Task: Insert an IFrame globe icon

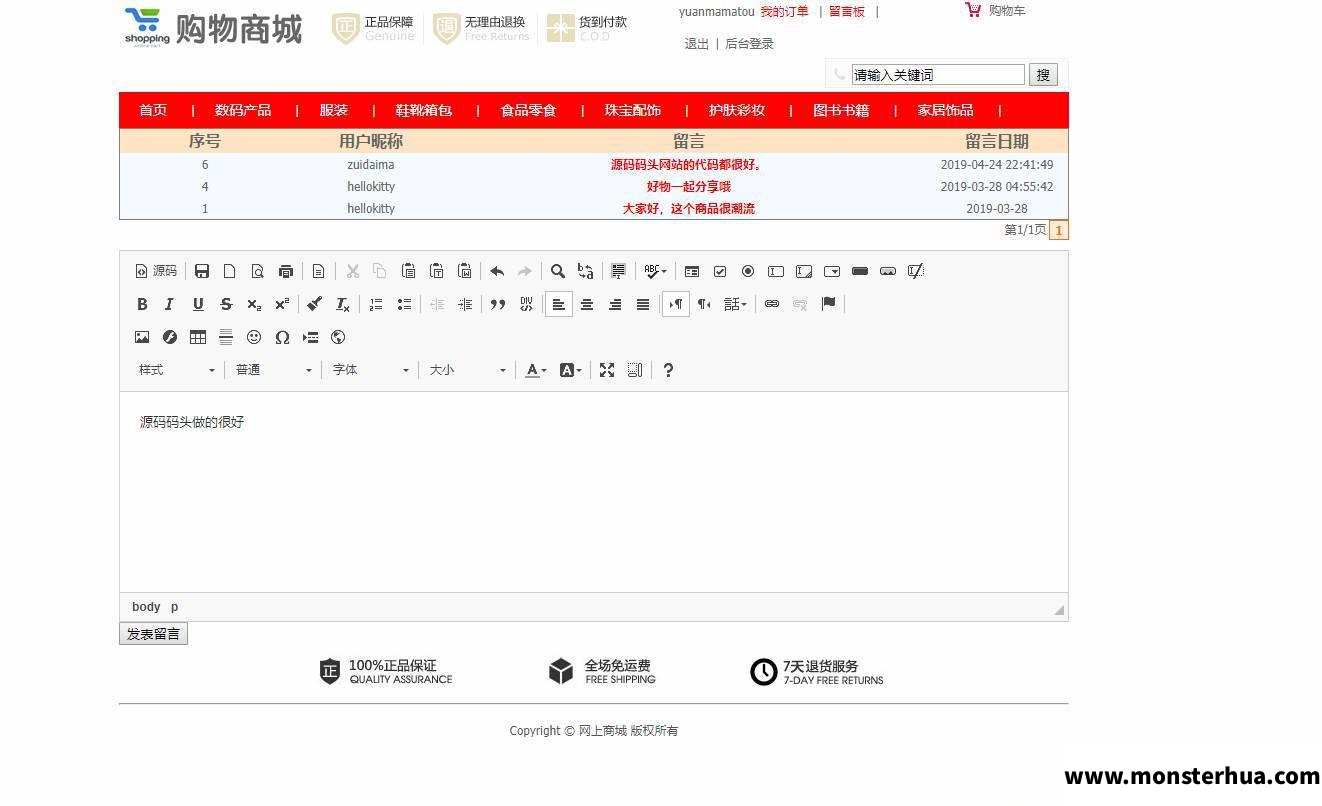Action: [338, 337]
